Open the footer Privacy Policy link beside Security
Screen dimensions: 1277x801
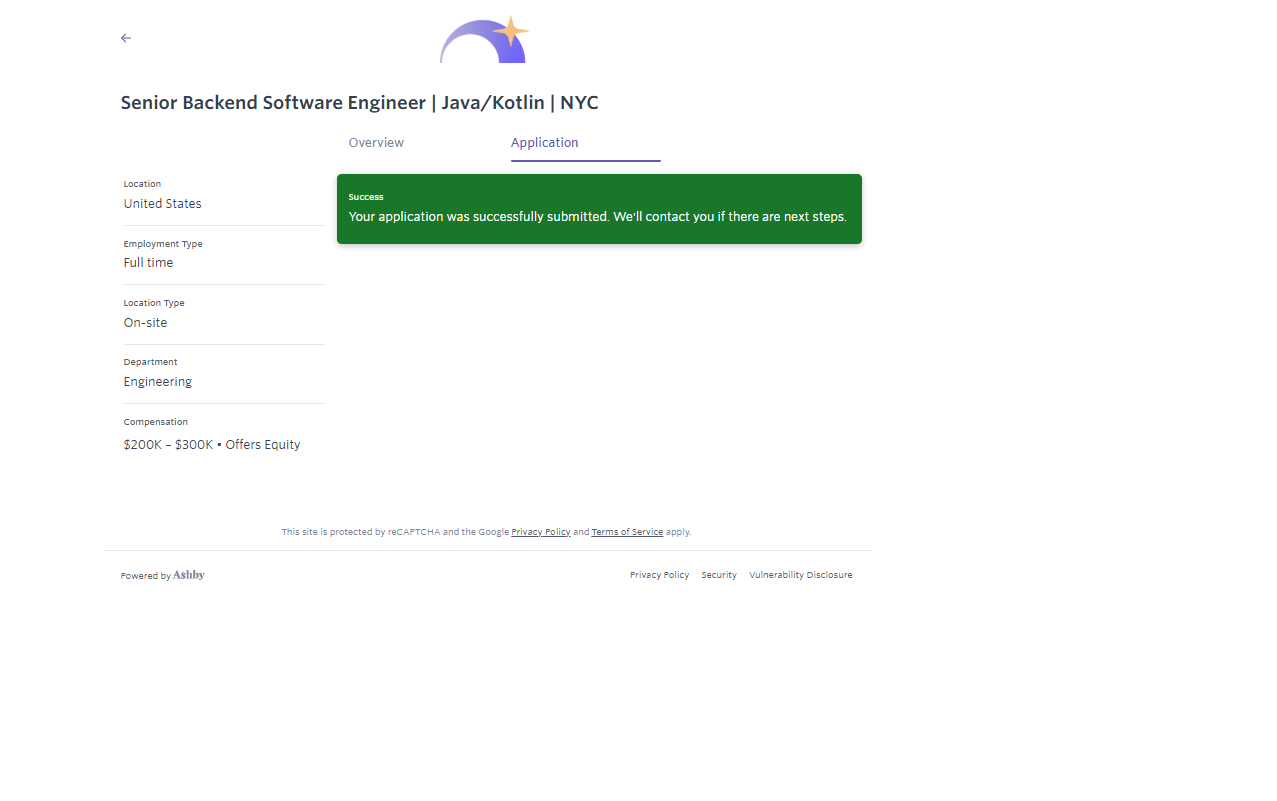[x=659, y=575]
